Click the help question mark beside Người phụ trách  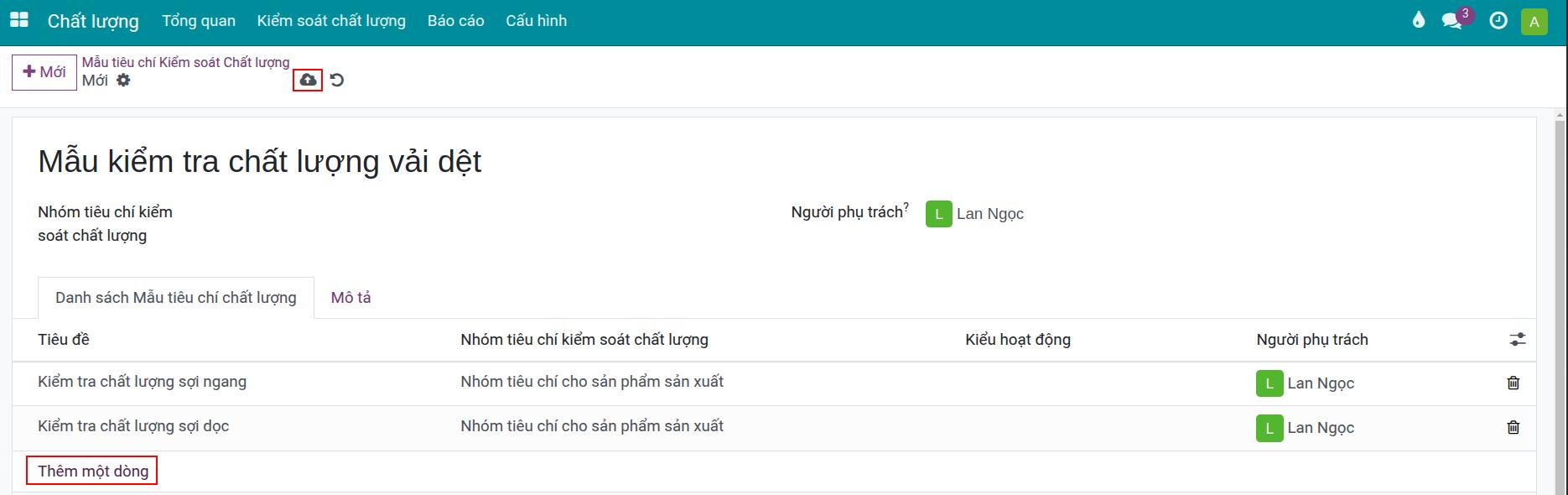pyautogui.click(x=906, y=206)
